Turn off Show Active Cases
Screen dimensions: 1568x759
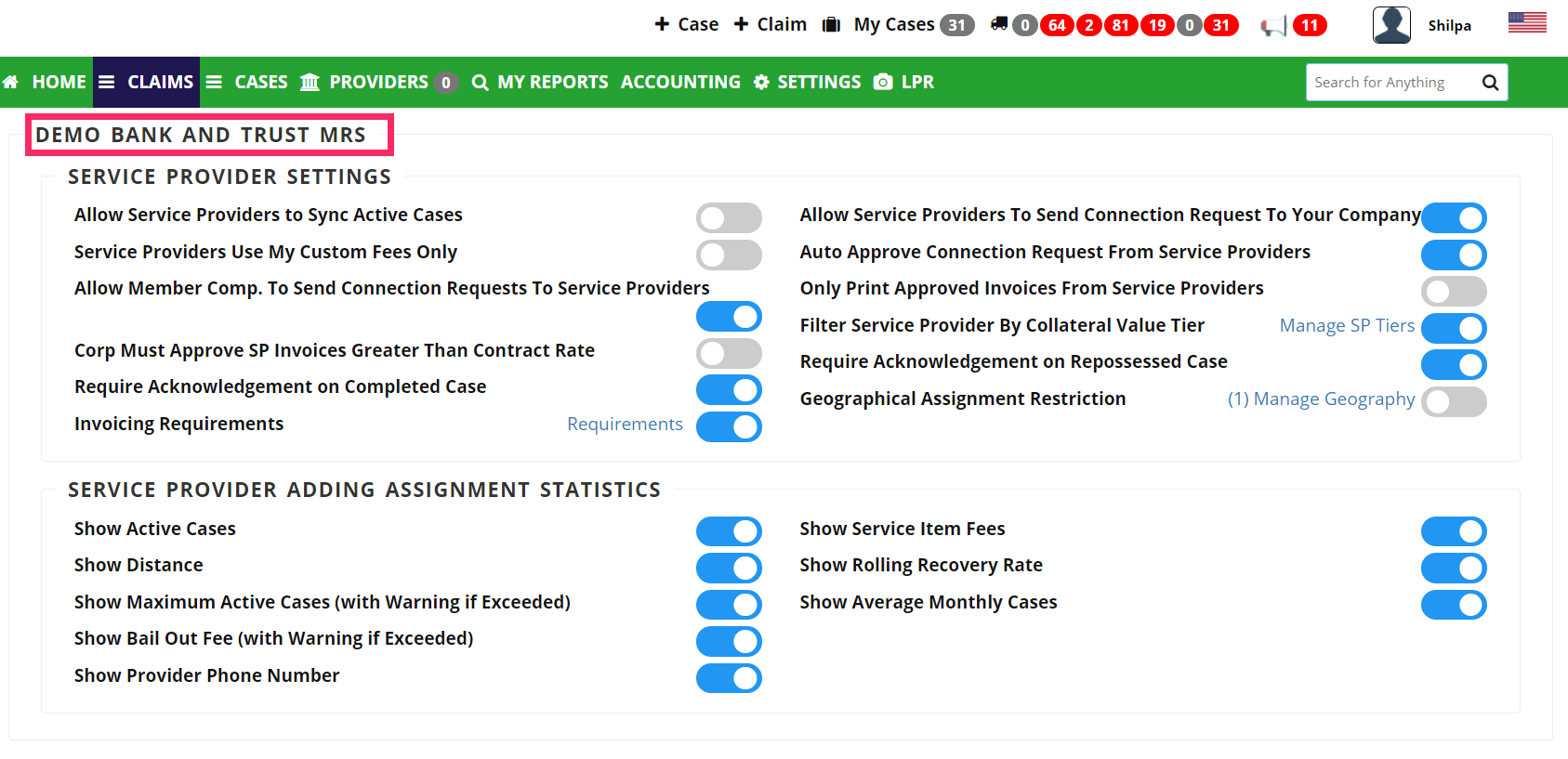(729, 531)
